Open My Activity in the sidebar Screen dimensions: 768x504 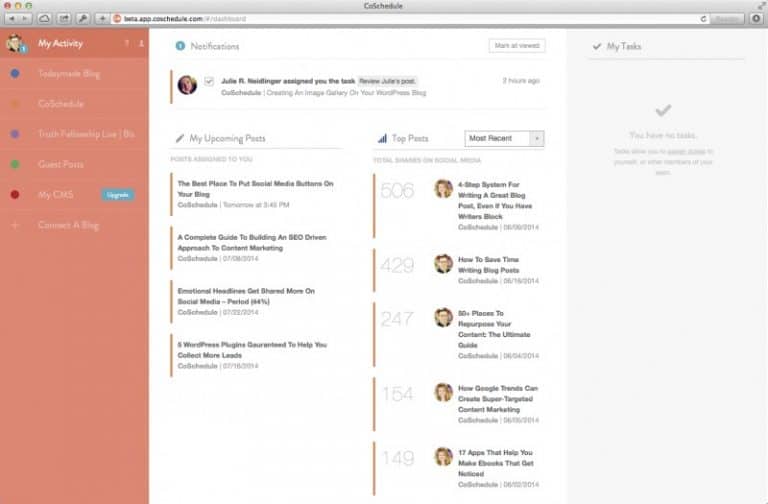pos(60,44)
